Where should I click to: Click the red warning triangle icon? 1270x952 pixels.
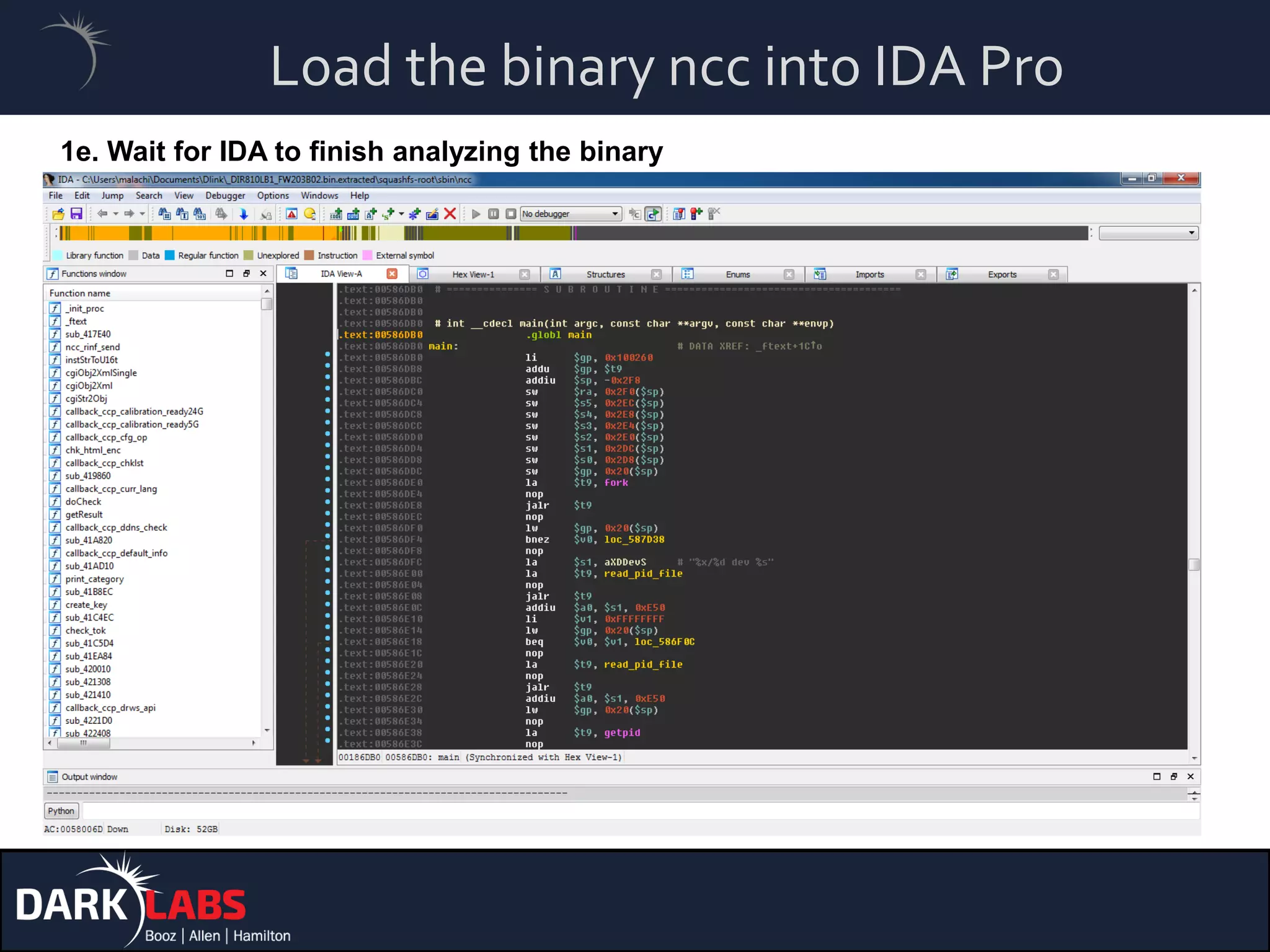(x=291, y=214)
